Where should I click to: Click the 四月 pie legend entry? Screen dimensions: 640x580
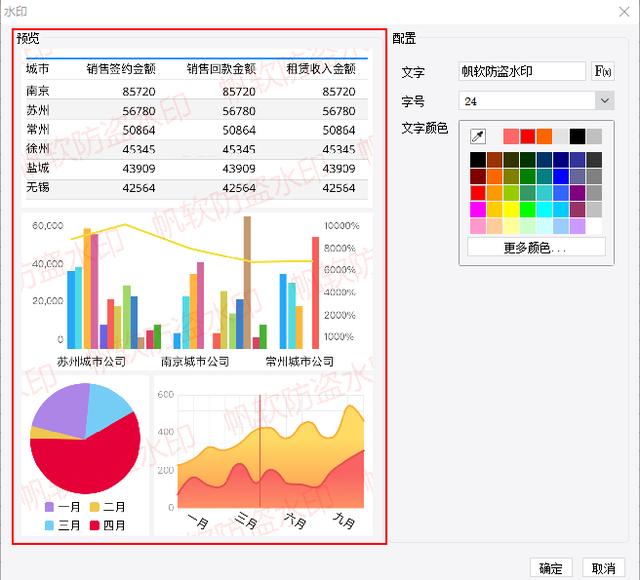107,525
